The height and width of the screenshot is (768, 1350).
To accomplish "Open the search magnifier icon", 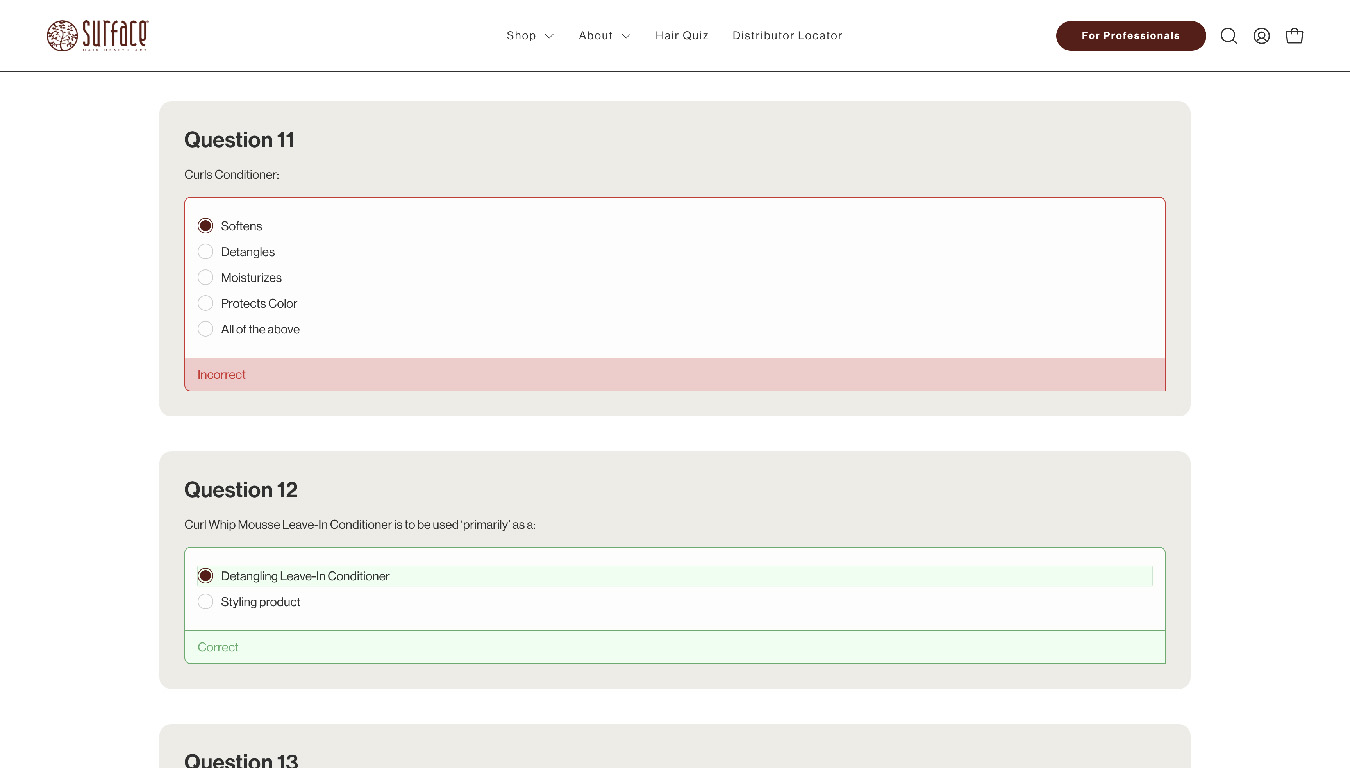I will click(x=1229, y=36).
